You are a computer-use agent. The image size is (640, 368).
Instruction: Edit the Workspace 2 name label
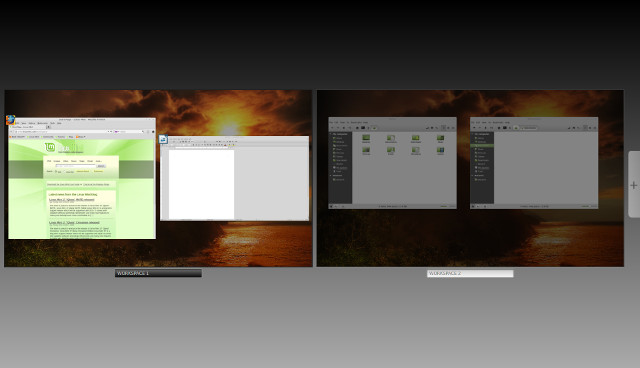pos(470,273)
